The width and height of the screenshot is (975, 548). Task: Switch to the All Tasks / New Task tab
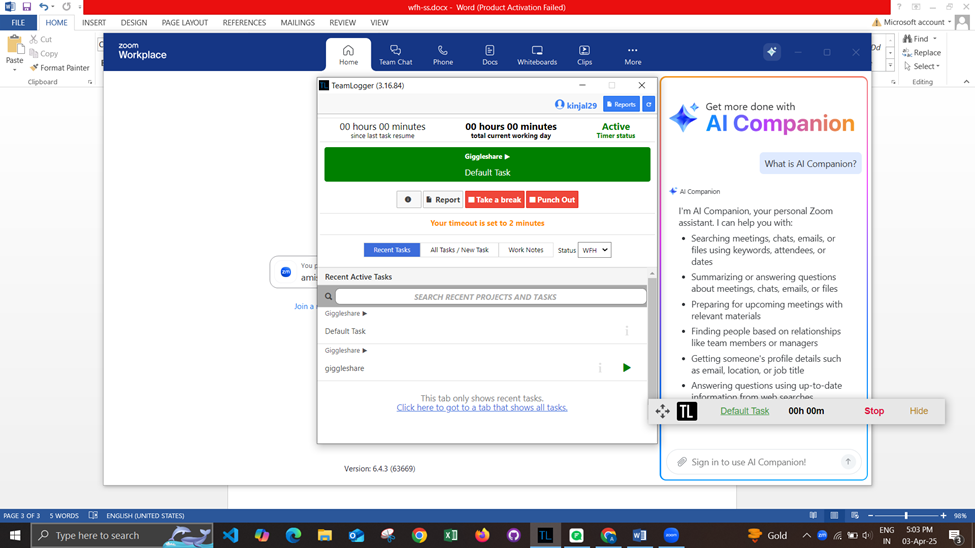pos(460,250)
